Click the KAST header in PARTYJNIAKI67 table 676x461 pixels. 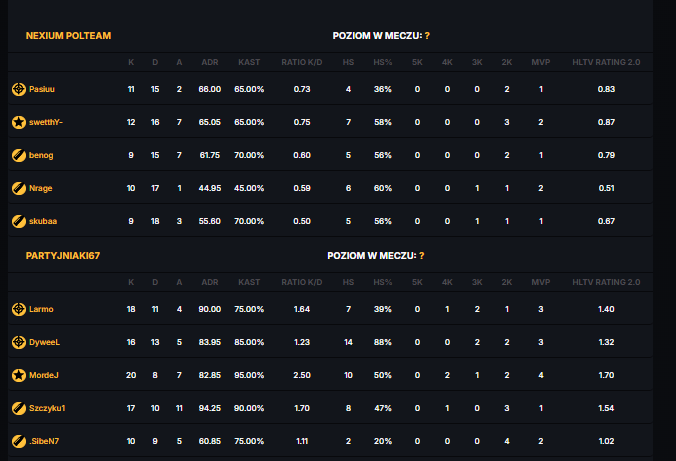[249, 282]
